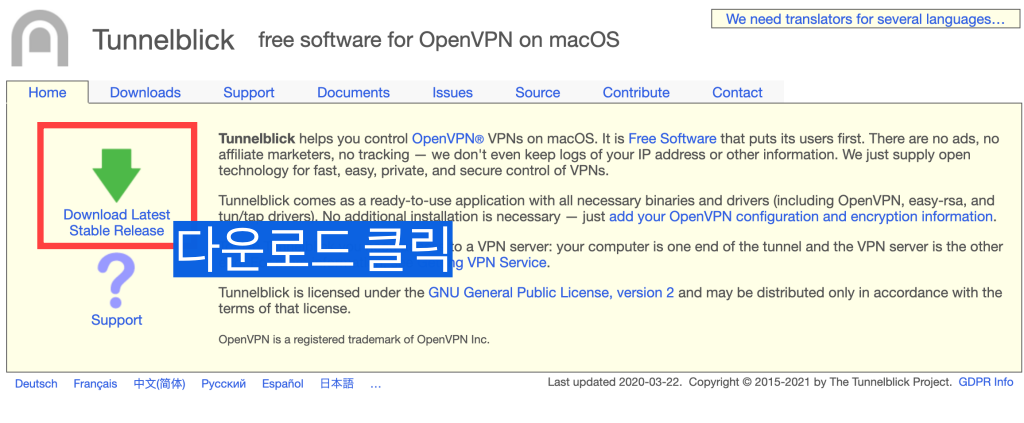Click the Support link under question mark

[x=117, y=320]
